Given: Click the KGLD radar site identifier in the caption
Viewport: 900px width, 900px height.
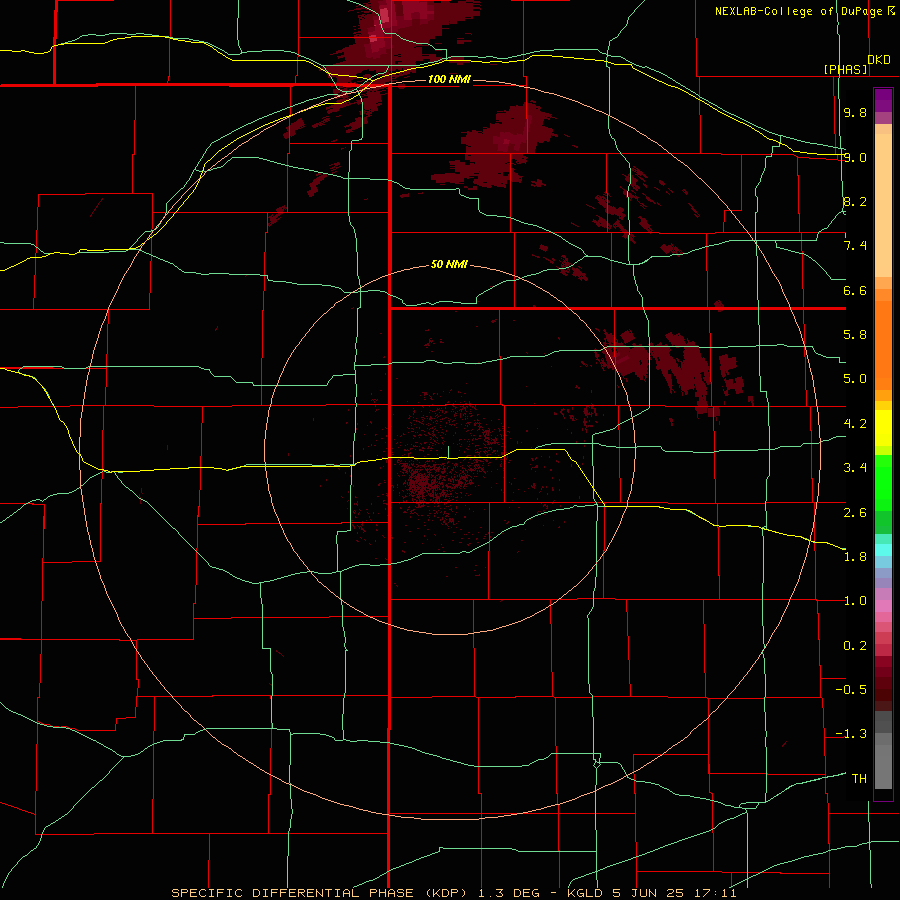Looking at the screenshot, I should pyautogui.click(x=586, y=893).
